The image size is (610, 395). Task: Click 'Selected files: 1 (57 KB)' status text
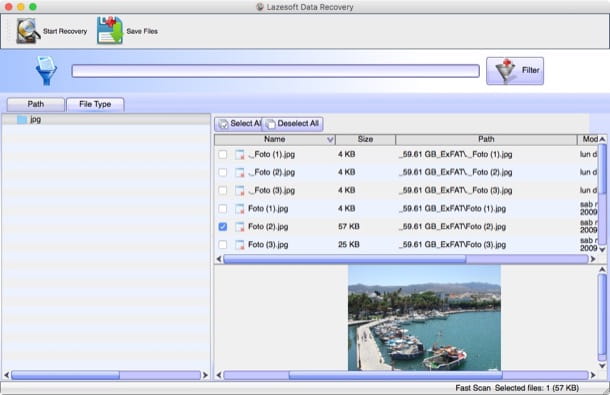pyautogui.click(x=537, y=388)
